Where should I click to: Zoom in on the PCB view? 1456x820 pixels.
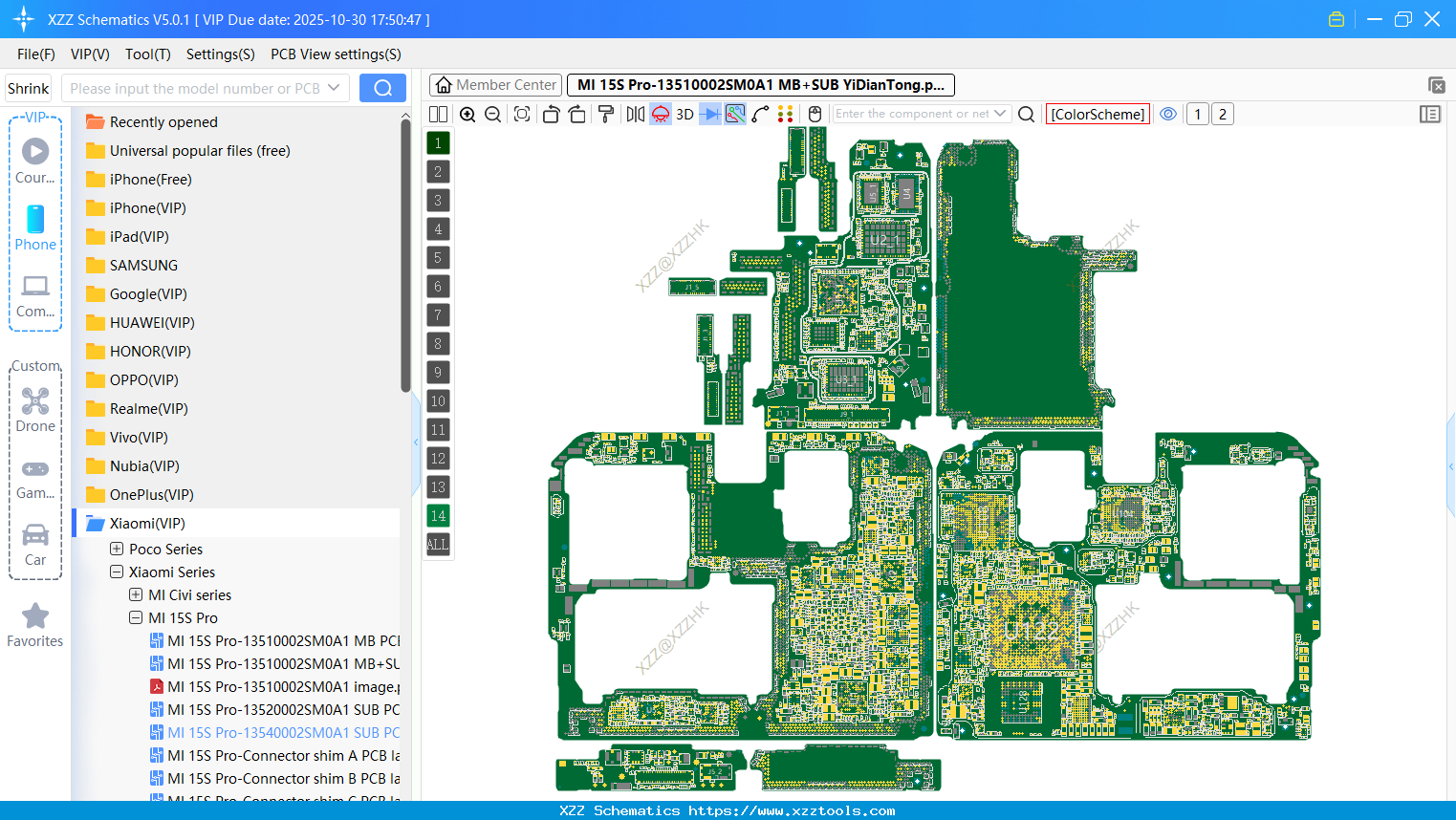click(x=467, y=114)
